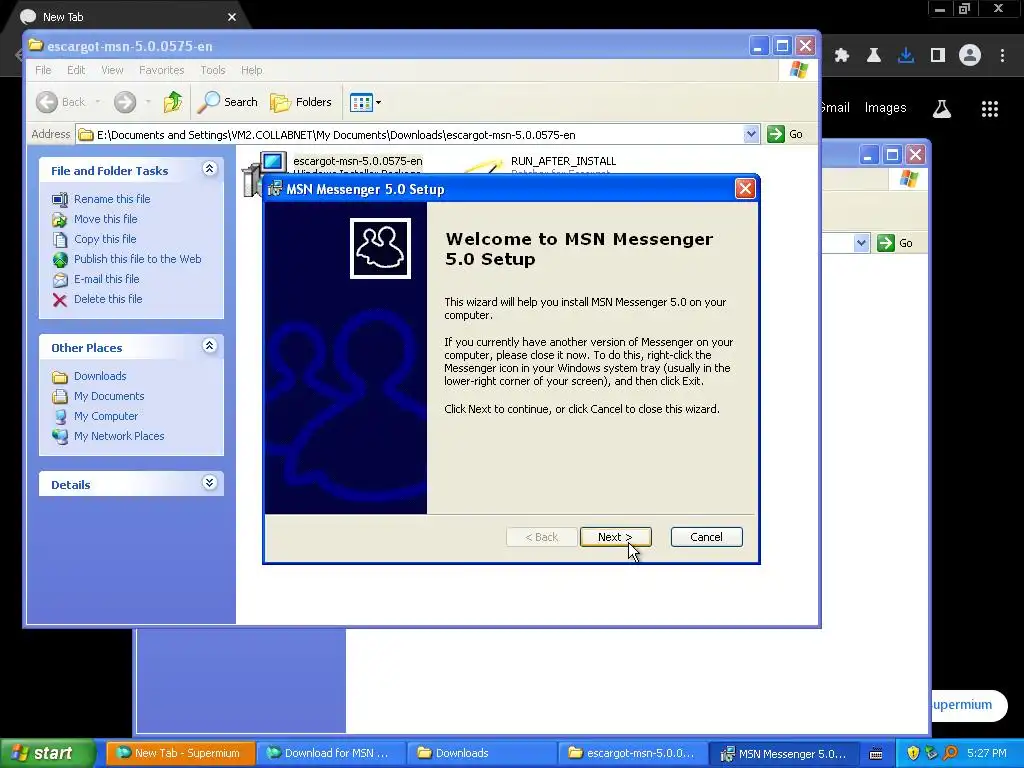Click the Forward toolbar arrow icon
This screenshot has width=1024, height=768.
[125, 102]
